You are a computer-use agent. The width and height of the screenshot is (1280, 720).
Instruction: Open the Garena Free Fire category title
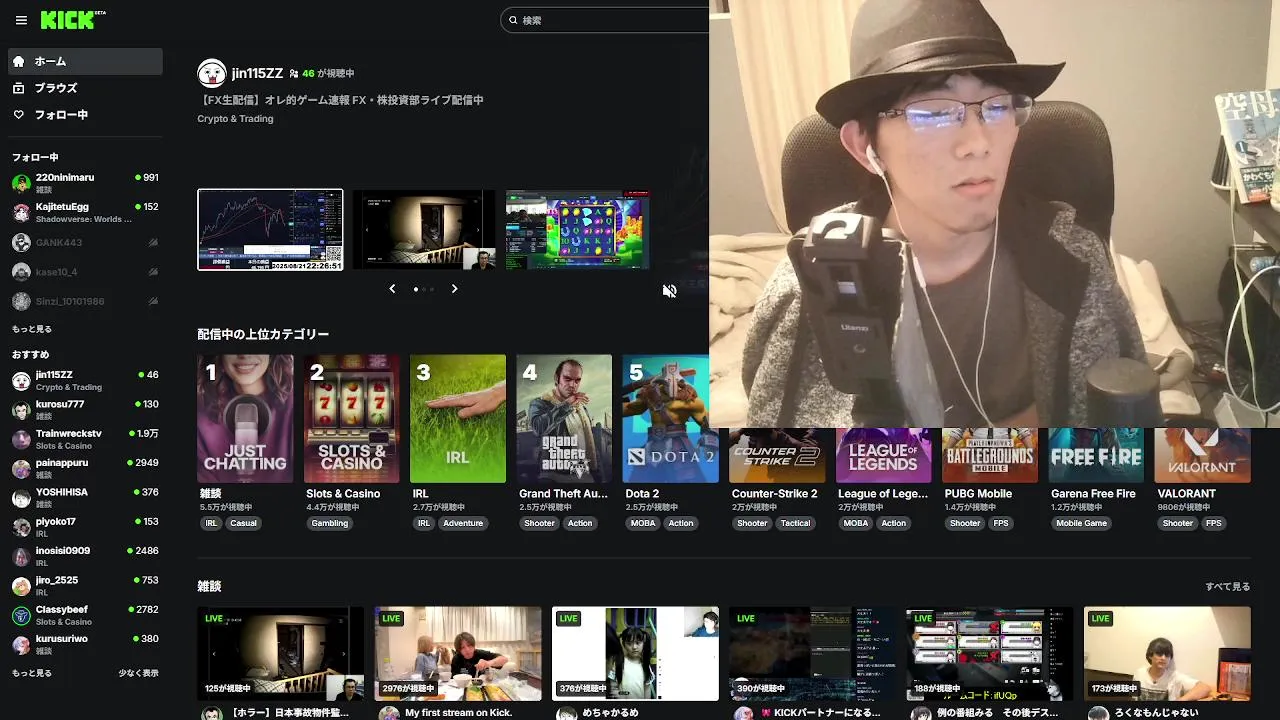pyautogui.click(x=1093, y=494)
